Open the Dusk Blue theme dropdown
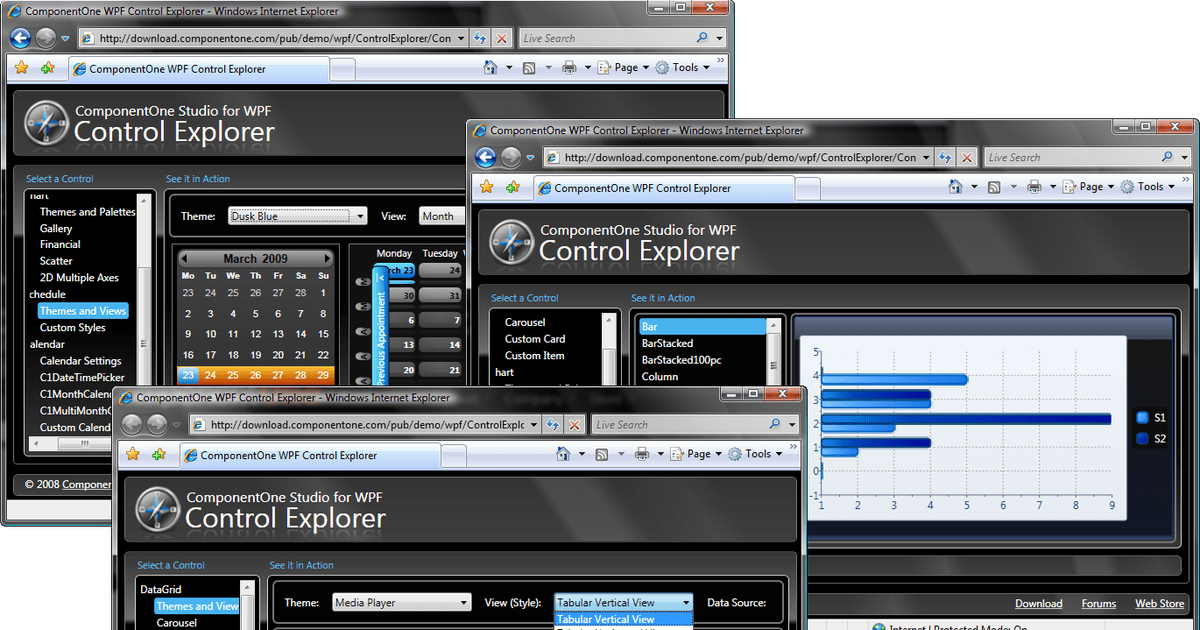The image size is (1200, 630). (x=298, y=216)
